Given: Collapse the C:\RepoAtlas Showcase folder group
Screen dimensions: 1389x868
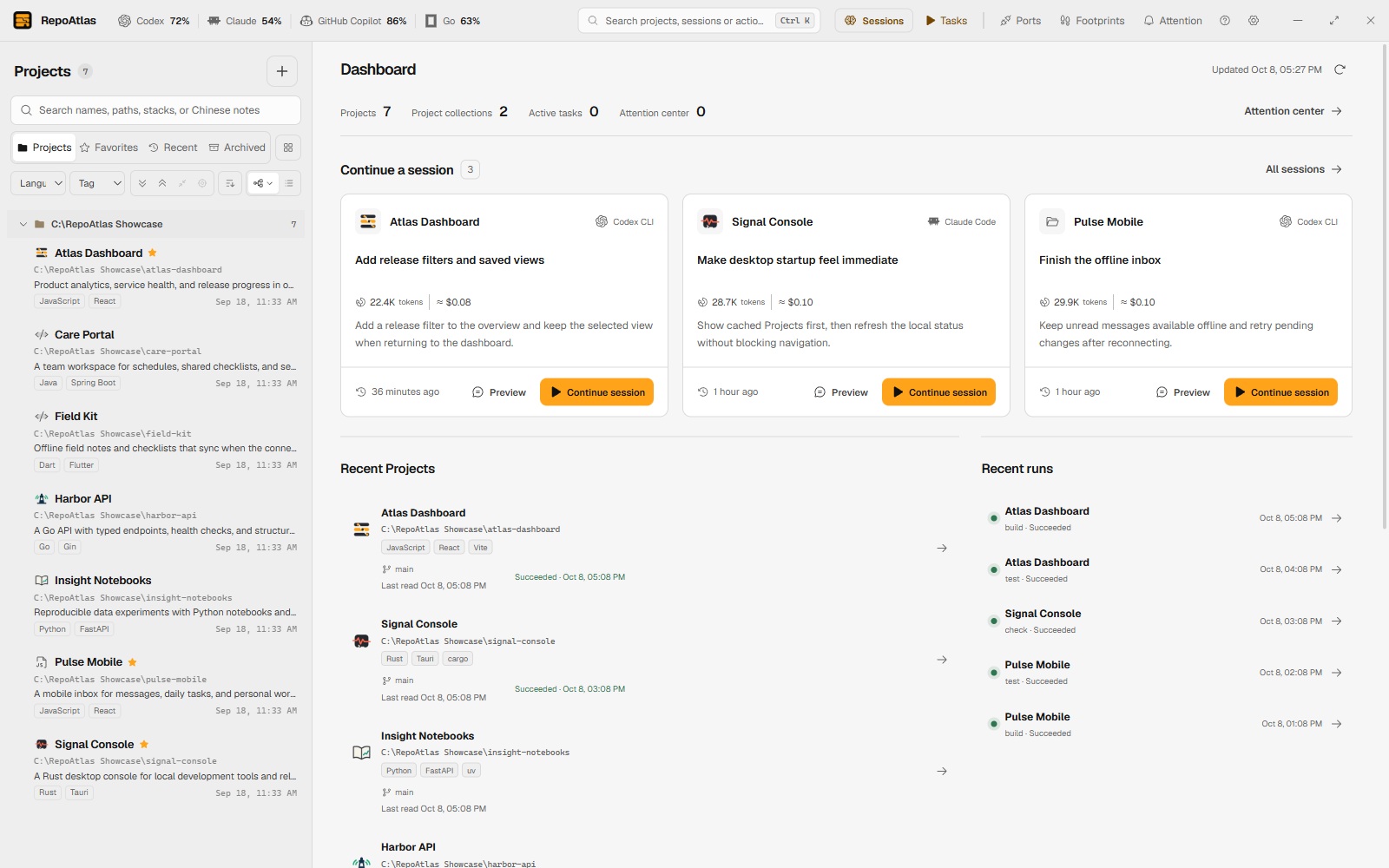Looking at the screenshot, I should pos(23,224).
